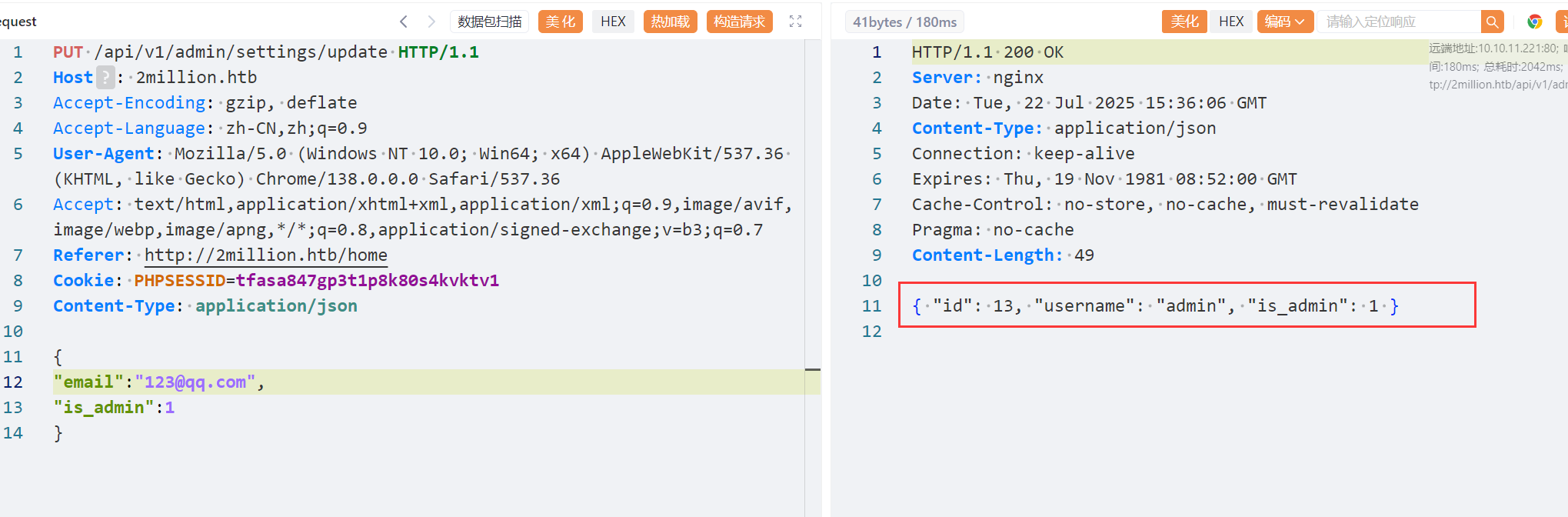Open the 编码 encoding dropdown

pos(1284,22)
